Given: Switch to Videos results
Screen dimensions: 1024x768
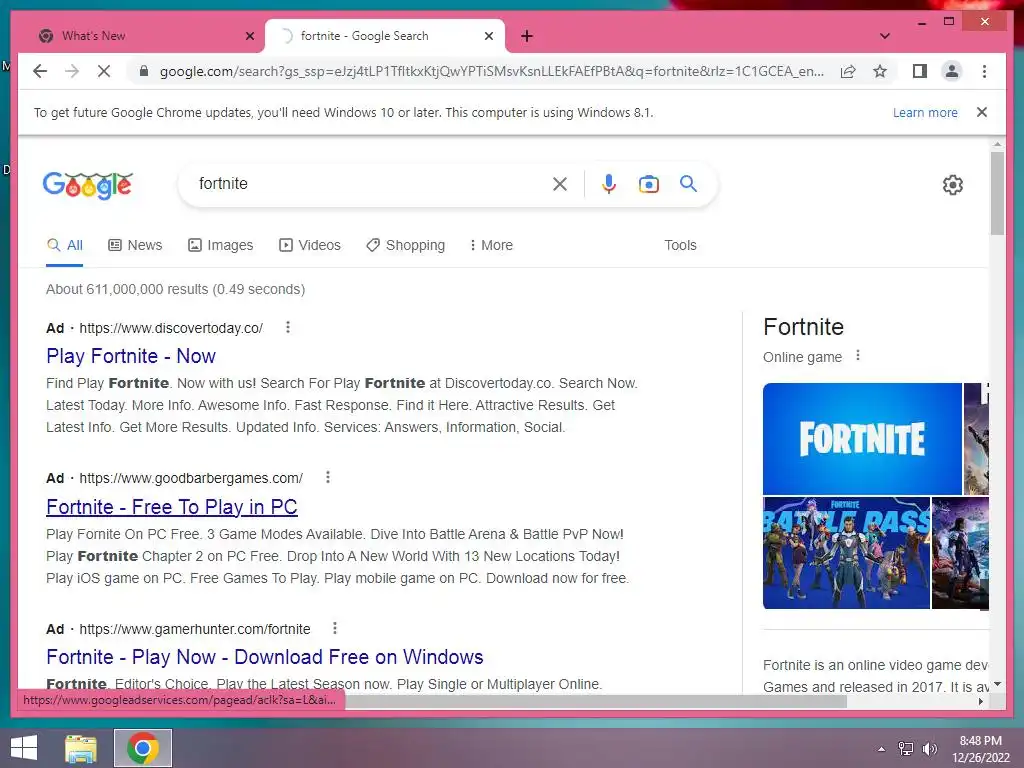Looking at the screenshot, I should (x=310, y=245).
